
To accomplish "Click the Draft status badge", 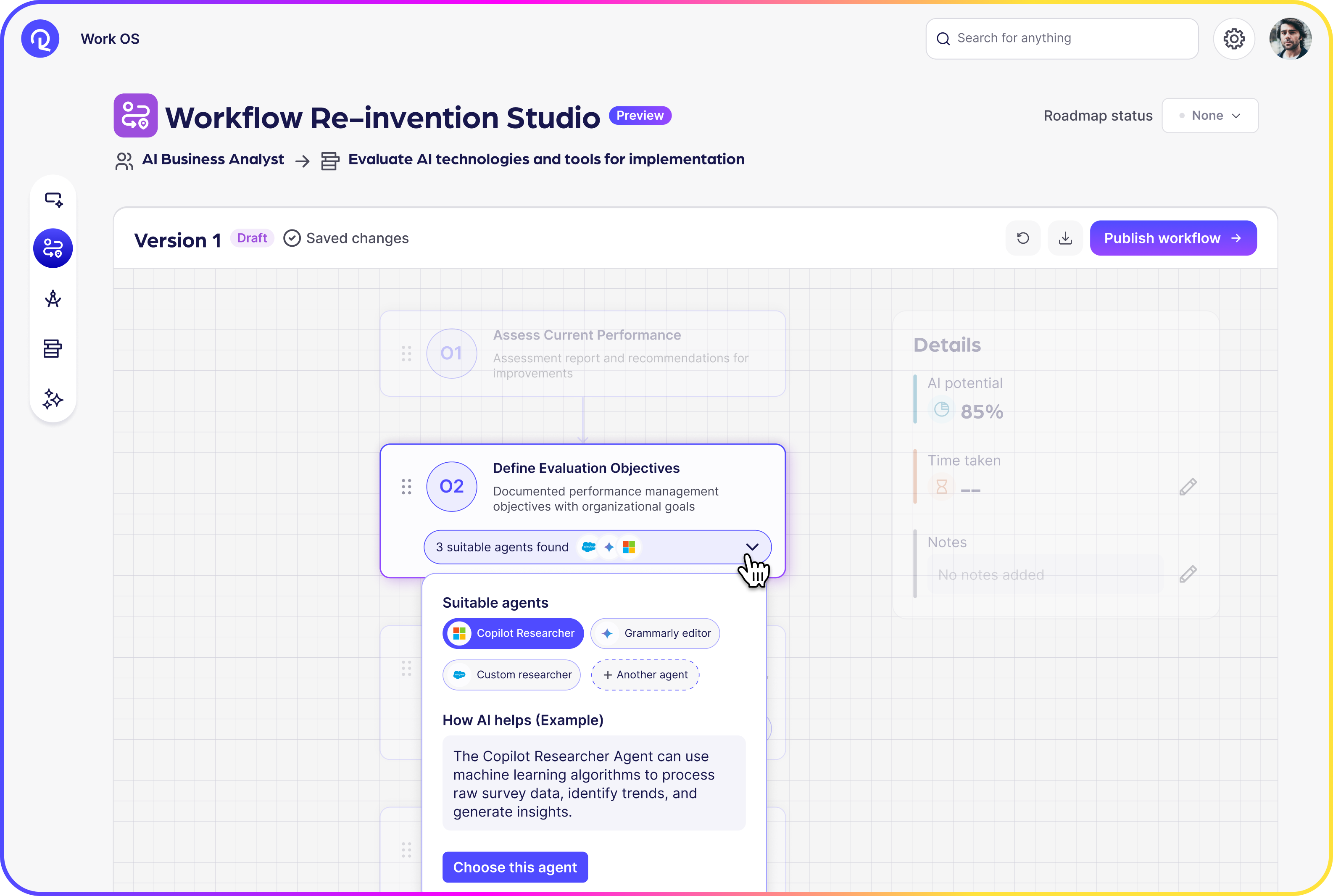I will coord(252,238).
